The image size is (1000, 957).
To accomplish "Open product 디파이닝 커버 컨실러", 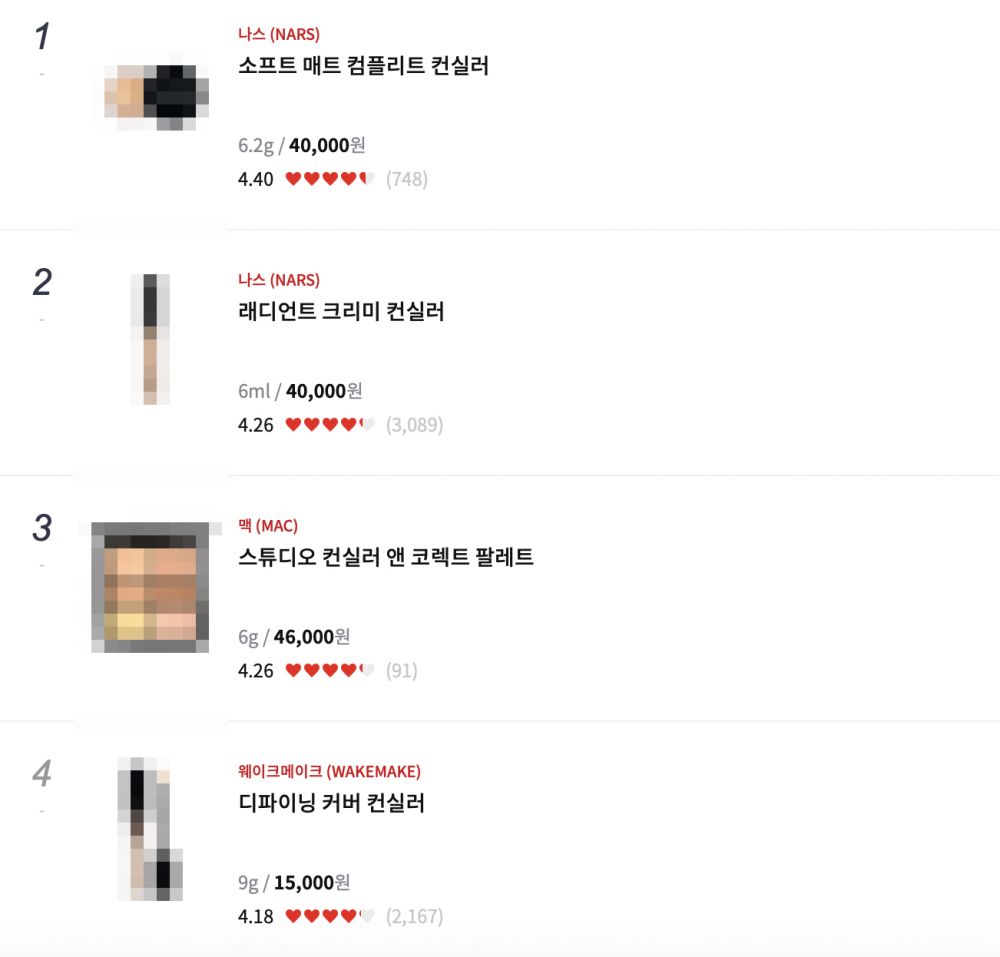I will tap(331, 803).
